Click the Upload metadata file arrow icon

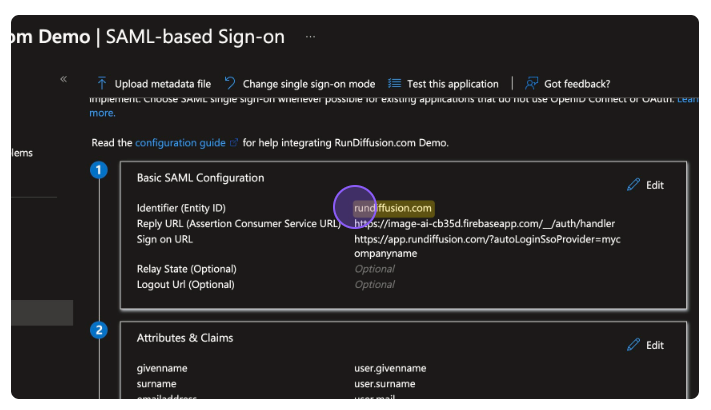point(102,84)
